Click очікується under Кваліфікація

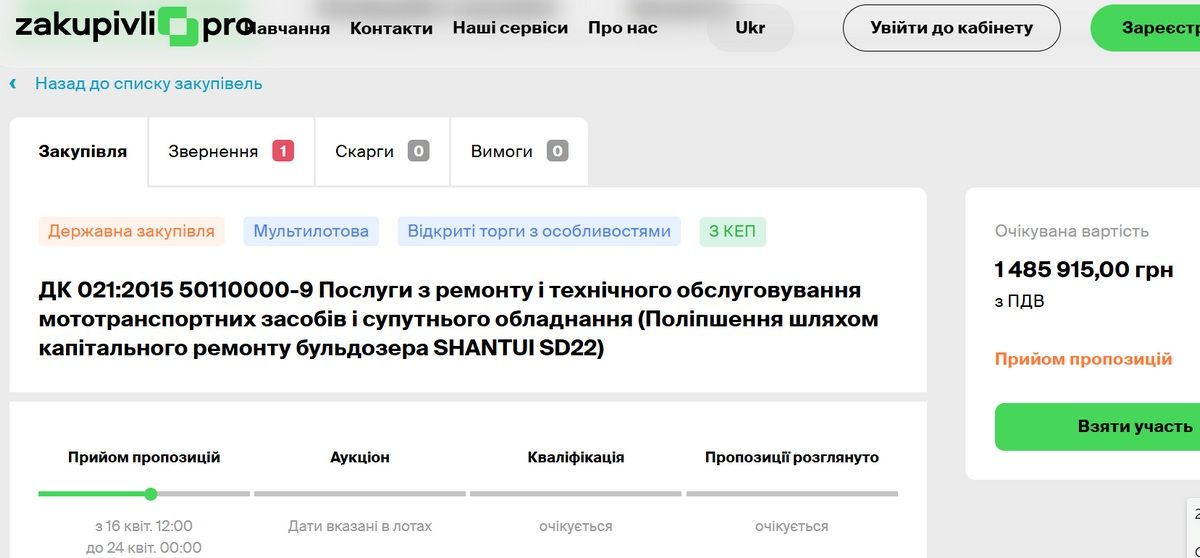coord(576,526)
